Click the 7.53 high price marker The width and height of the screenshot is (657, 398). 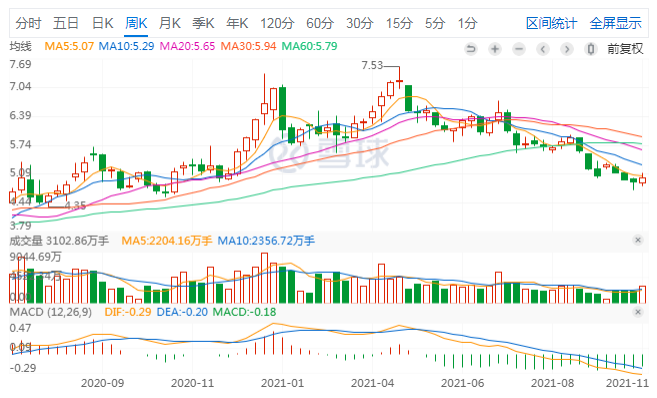tap(372, 65)
